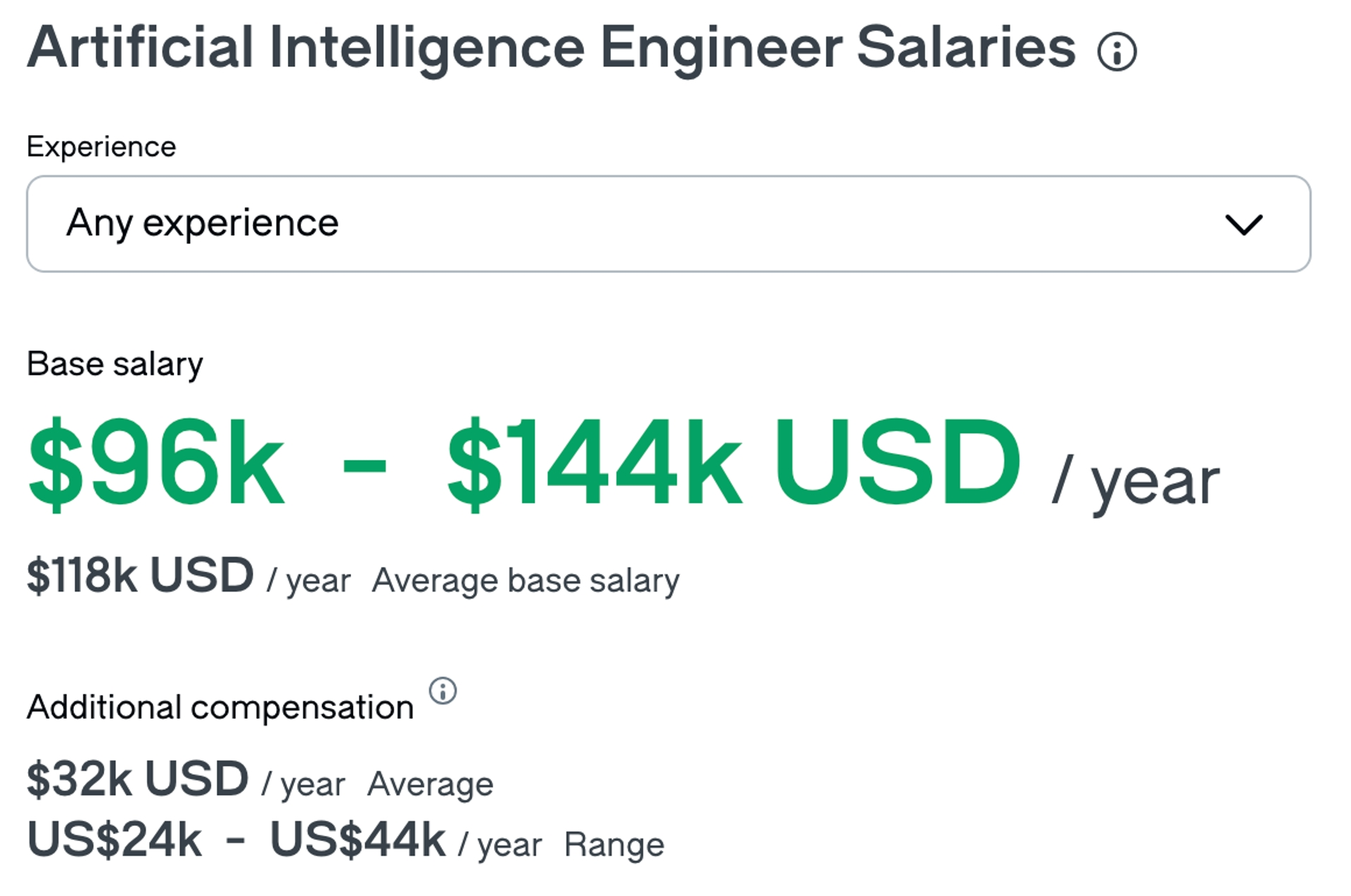
Task: Click the green $144k maximum salary figure
Action: pyautogui.click(x=593, y=463)
